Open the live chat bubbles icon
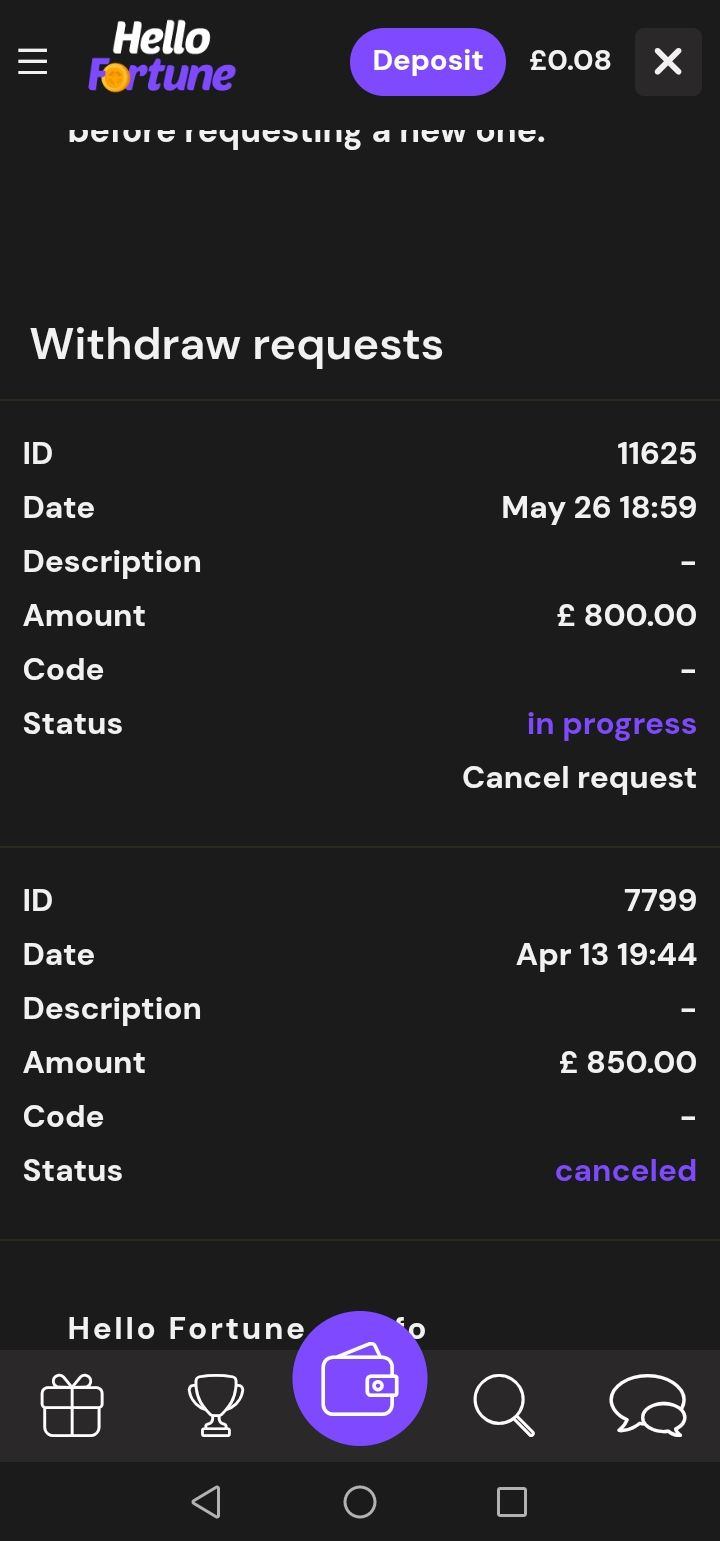The width and height of the screenshot is (720, 1541). coord(648,1405)
